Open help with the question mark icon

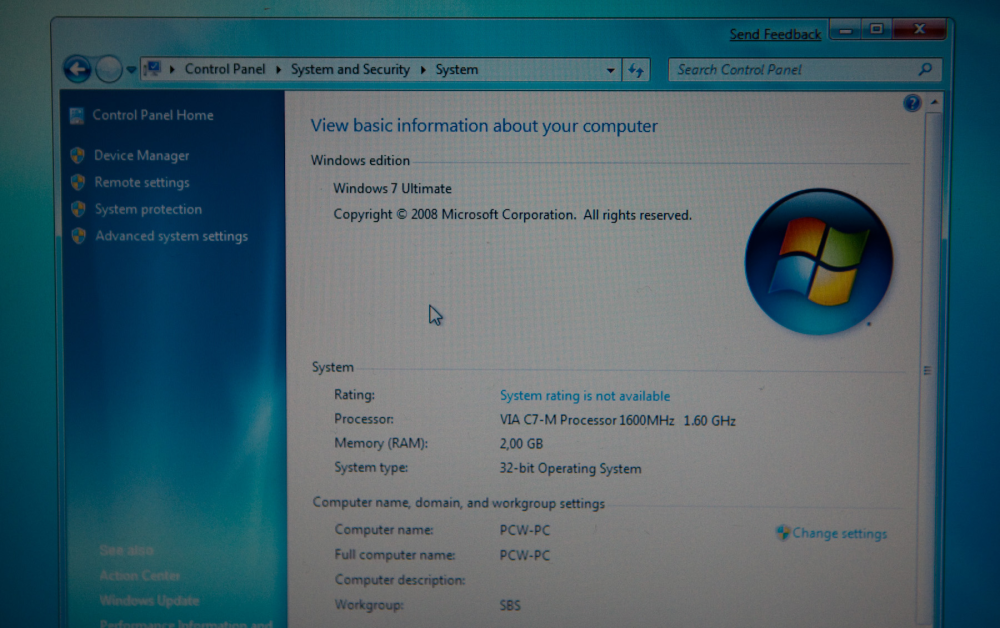[x=912, y=103]
